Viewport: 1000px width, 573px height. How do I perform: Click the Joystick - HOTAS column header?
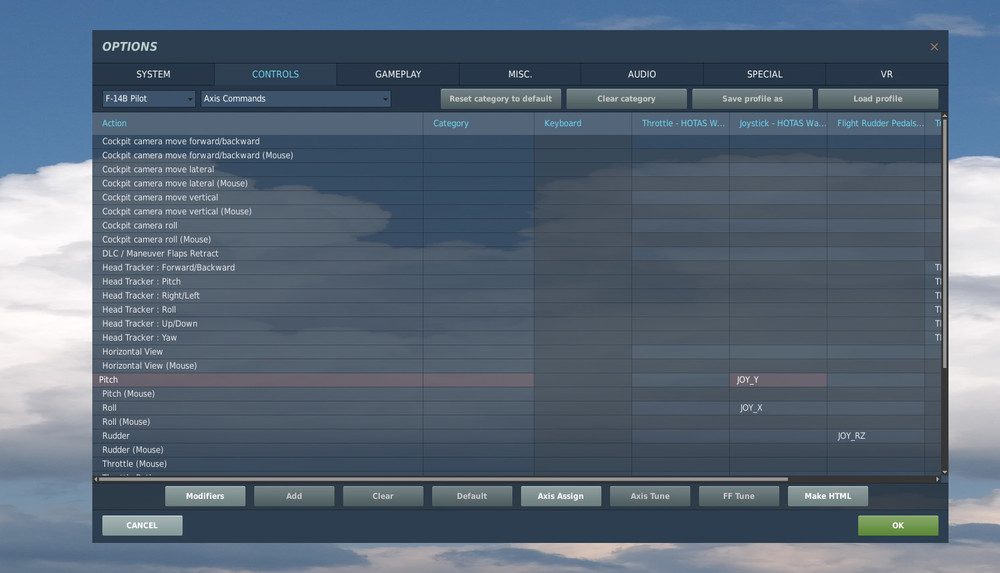tap(778, 123)
